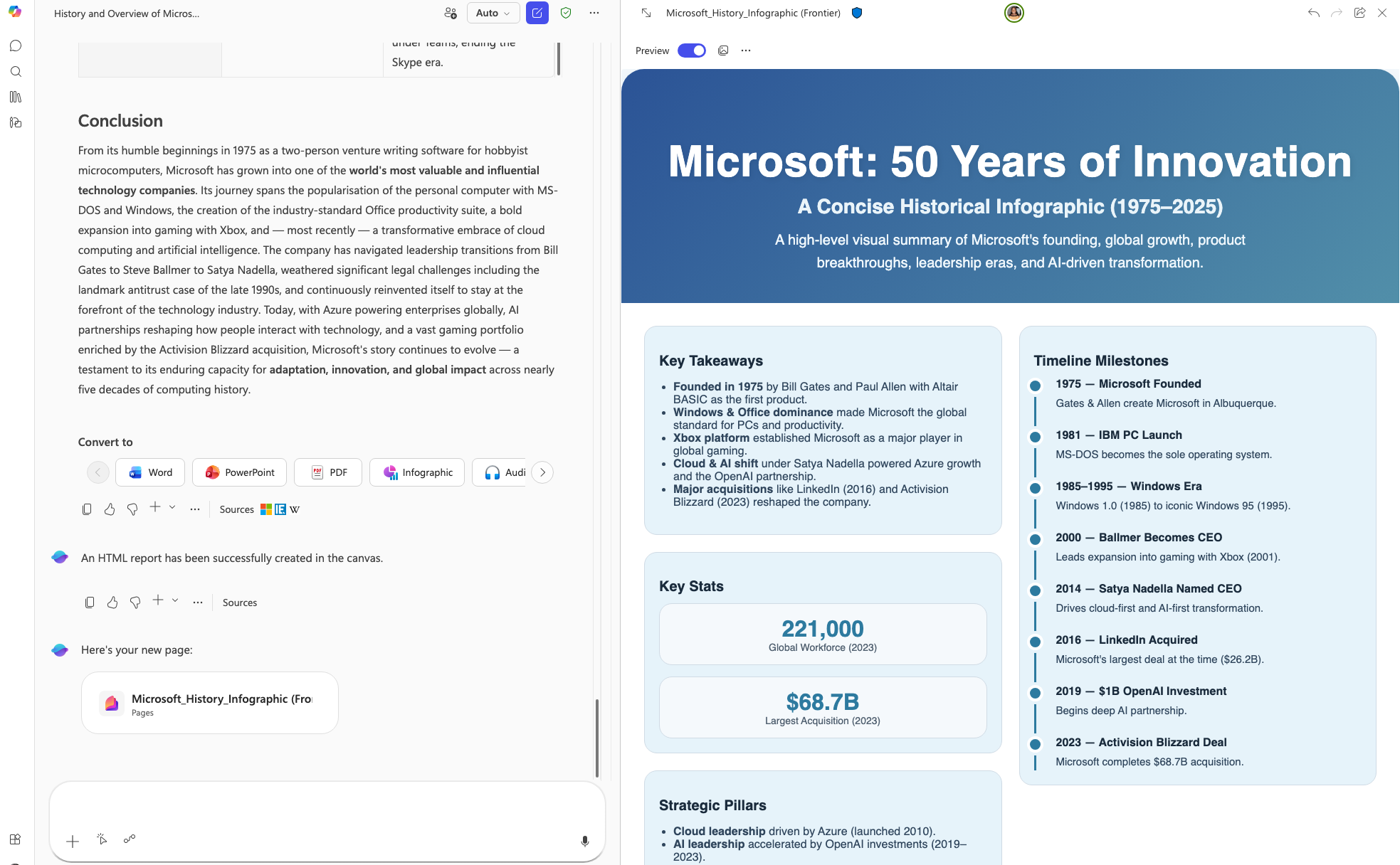Open the chat options menu with three dots
1400x865 pixels.
[595, 13]
